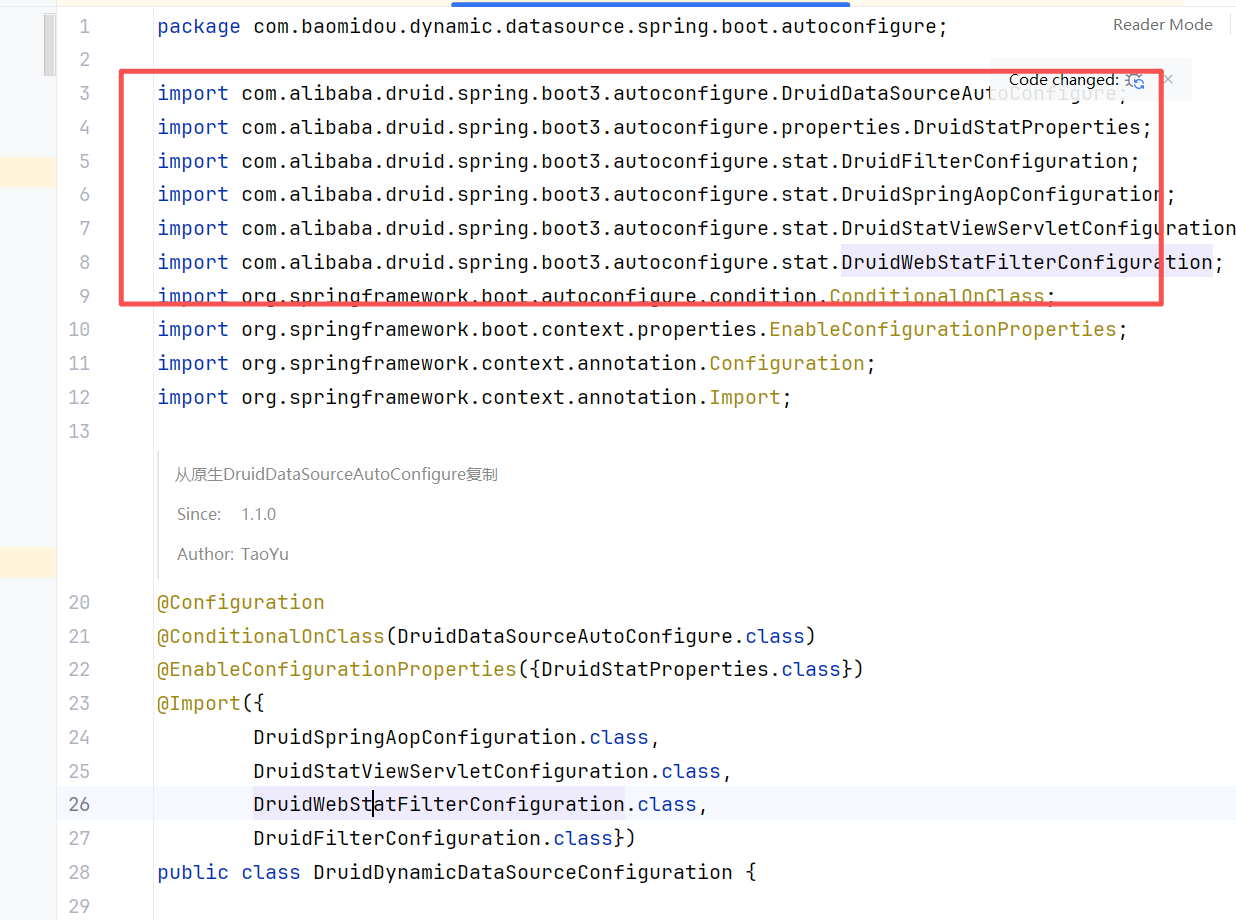Click DruidSpringAopConfiguration on line 24
The height and width of the screenshot is (920, 1236).
pyautogui.click(x=415, y=737)
